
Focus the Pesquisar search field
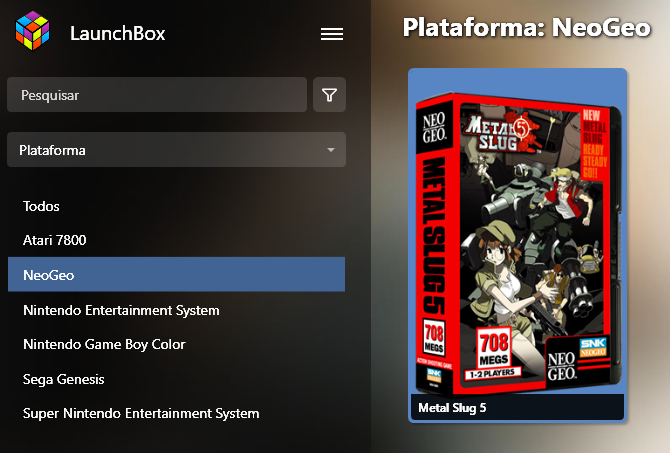coord(157,95)
